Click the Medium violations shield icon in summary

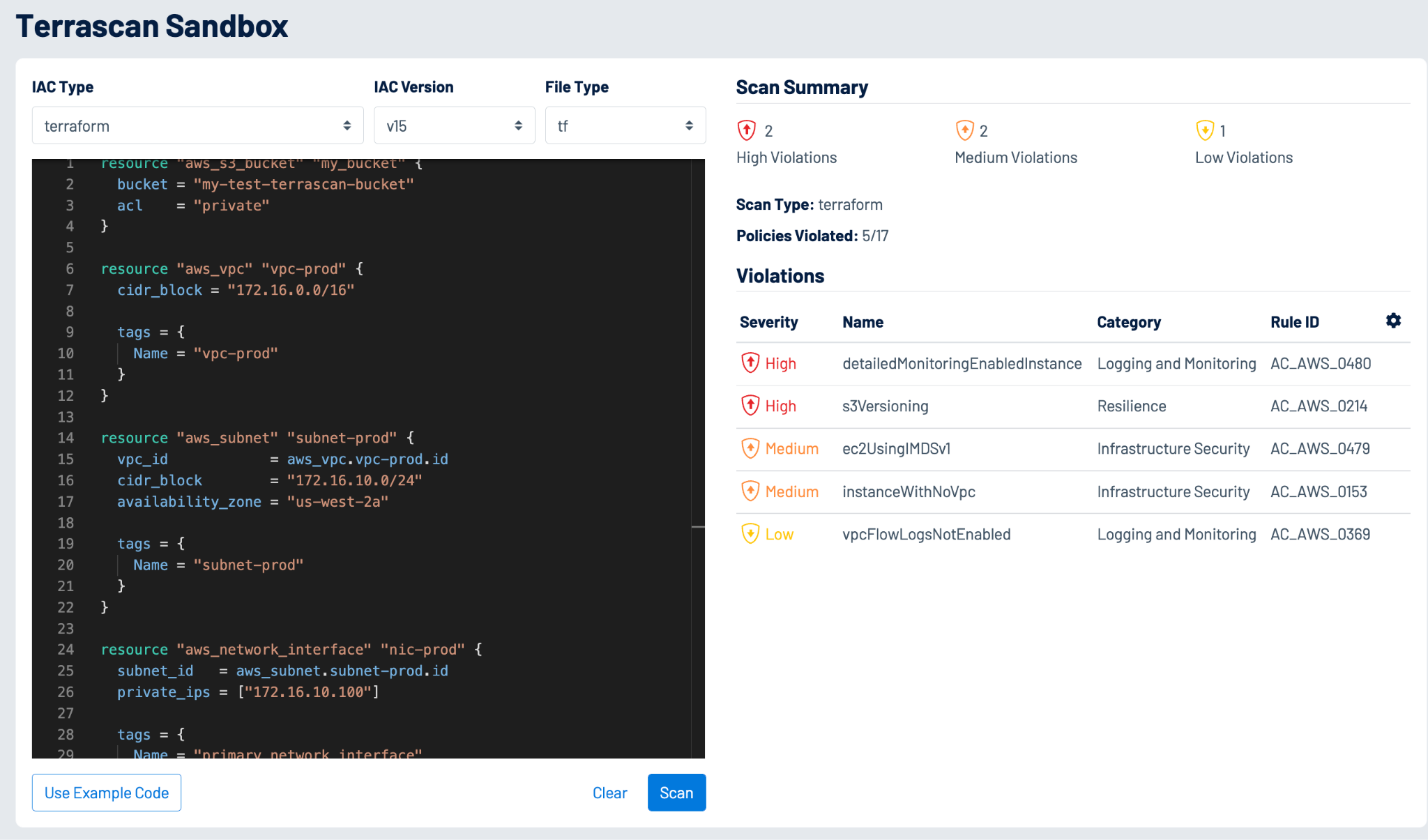pos(964,130)
